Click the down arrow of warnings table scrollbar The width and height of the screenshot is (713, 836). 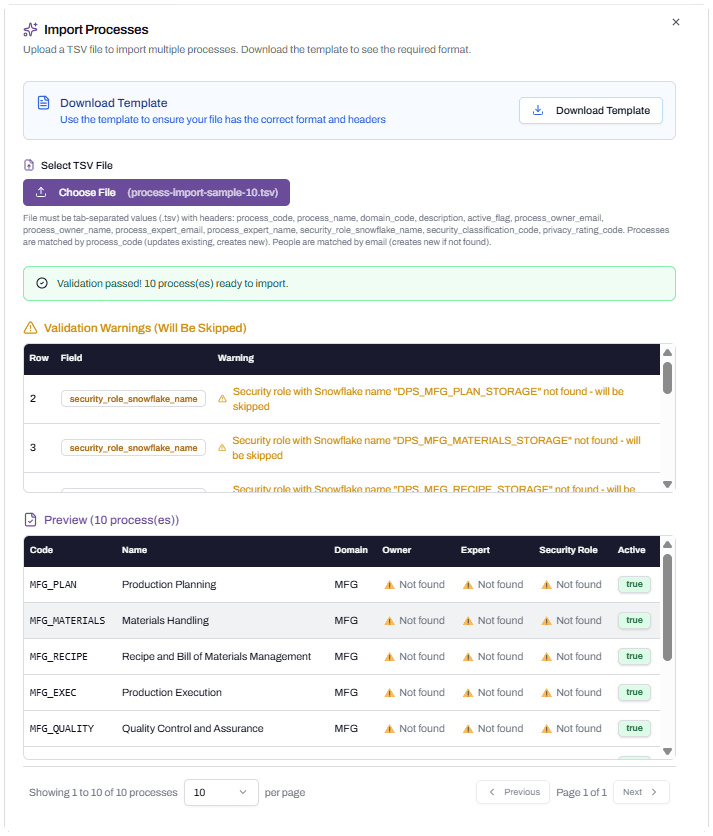667,485
